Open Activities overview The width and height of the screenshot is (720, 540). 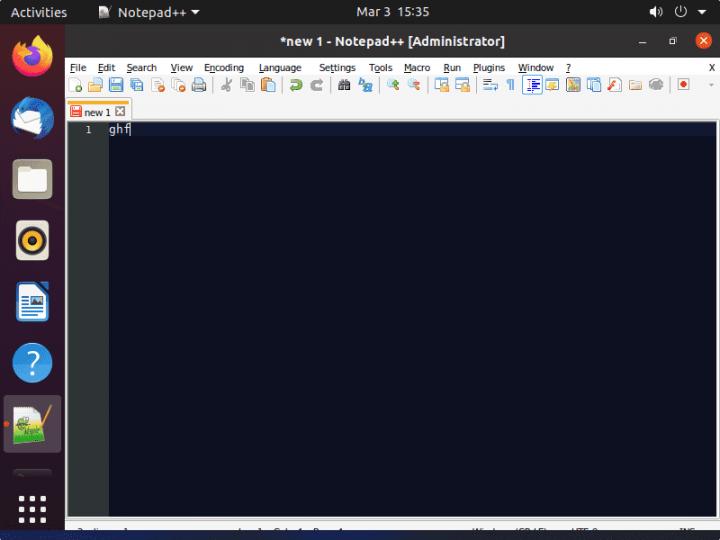39,12
